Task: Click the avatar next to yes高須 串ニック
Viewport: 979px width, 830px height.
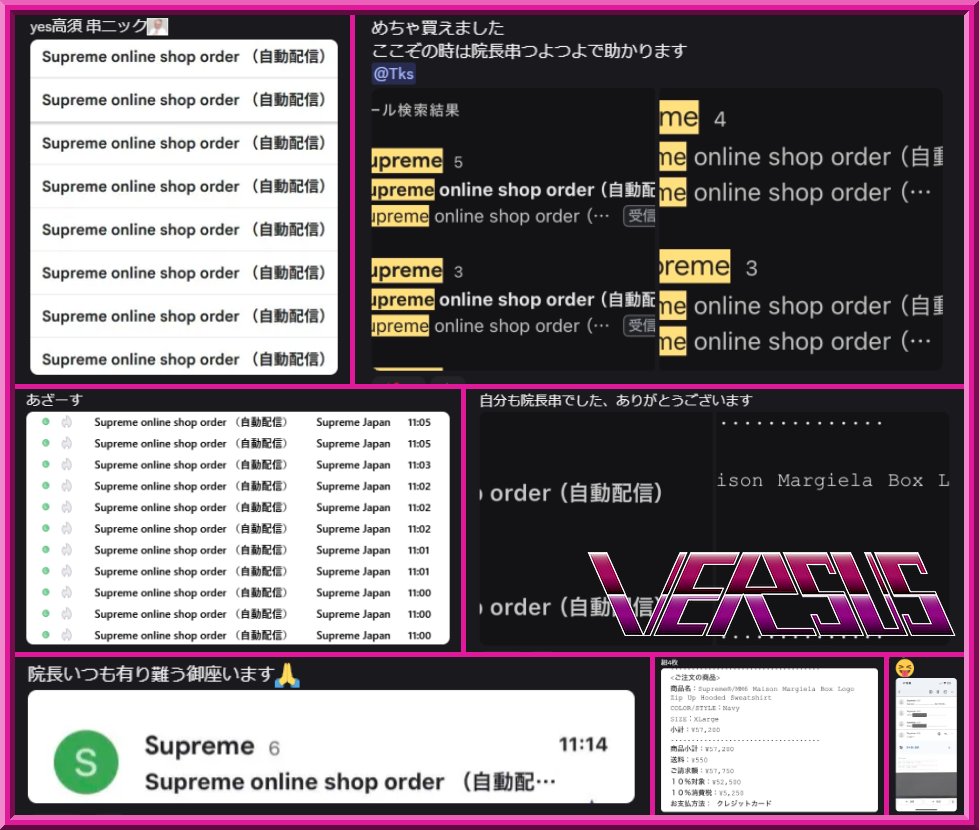Action: coord(157,26)
